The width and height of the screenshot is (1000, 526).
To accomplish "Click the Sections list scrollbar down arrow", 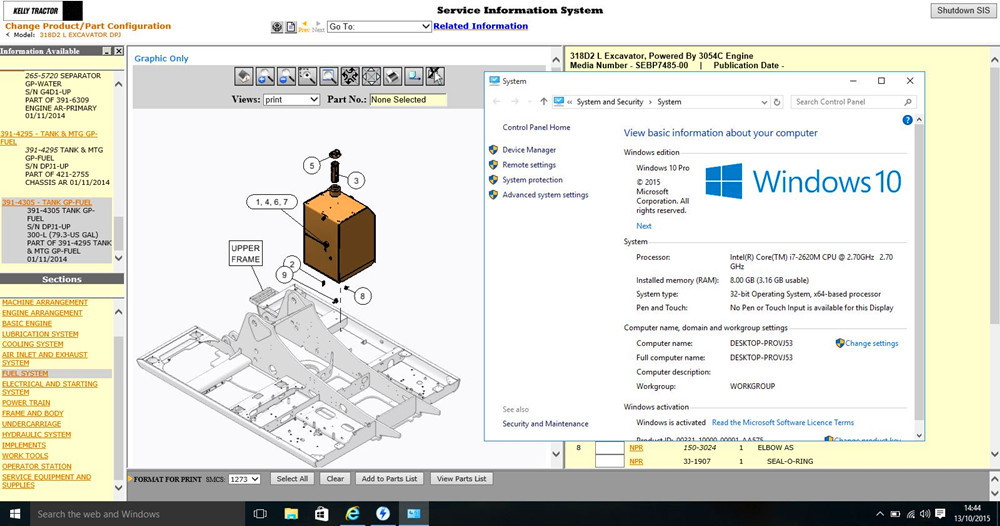I will 119,487.
